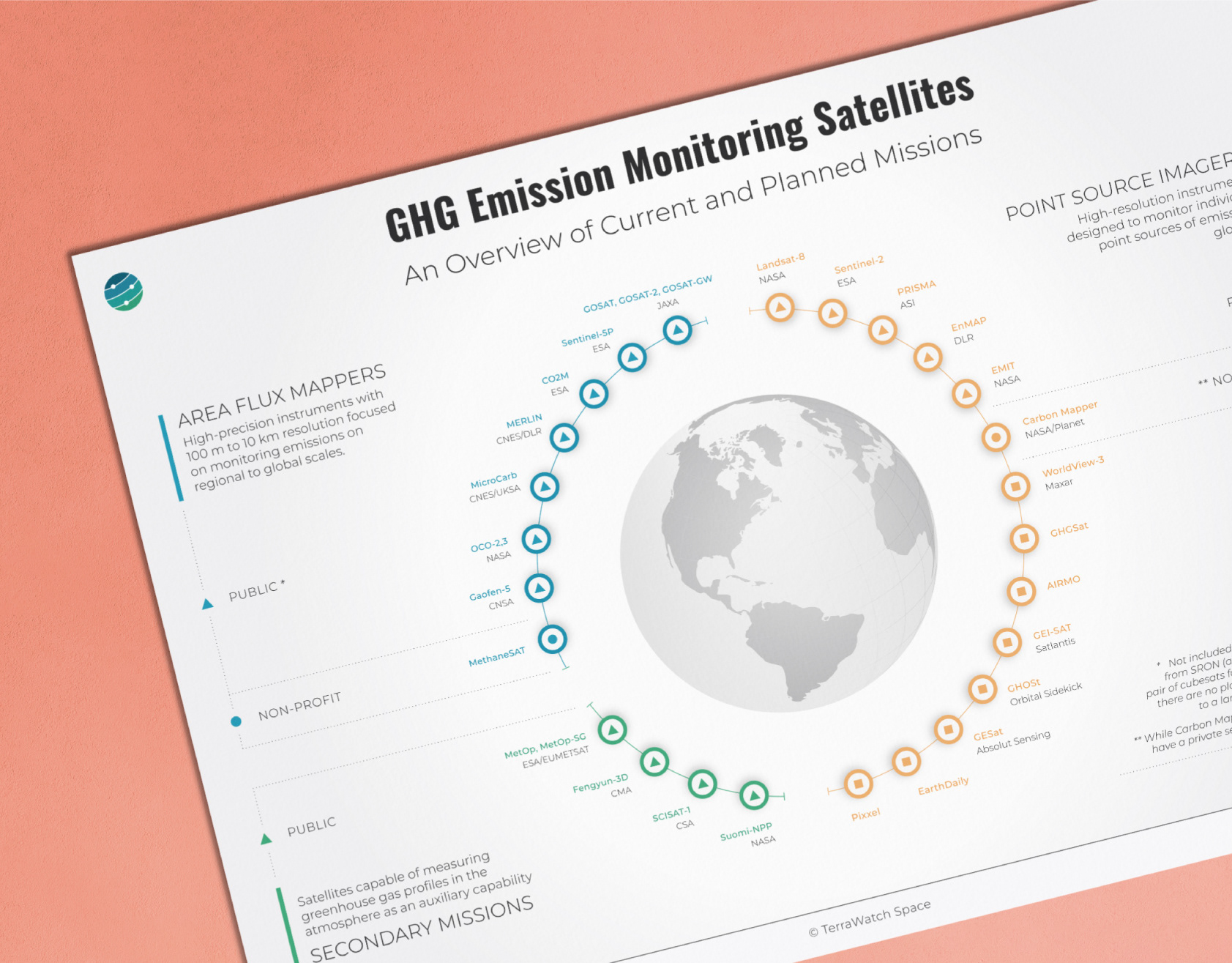Click the 'AREA FLUX MAPPERS' heading
This screenshot has width=1232, height=963.
(x=282, y=395)
